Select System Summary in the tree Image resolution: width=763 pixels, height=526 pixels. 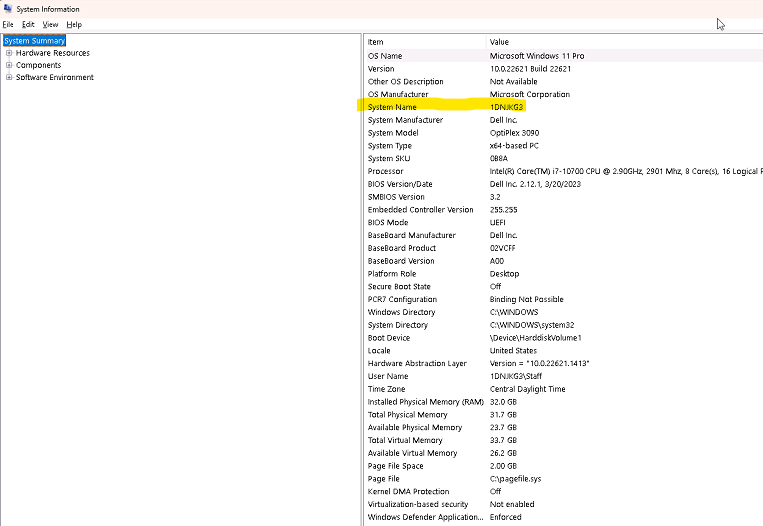pyautogui.click(x=35, y=41)
